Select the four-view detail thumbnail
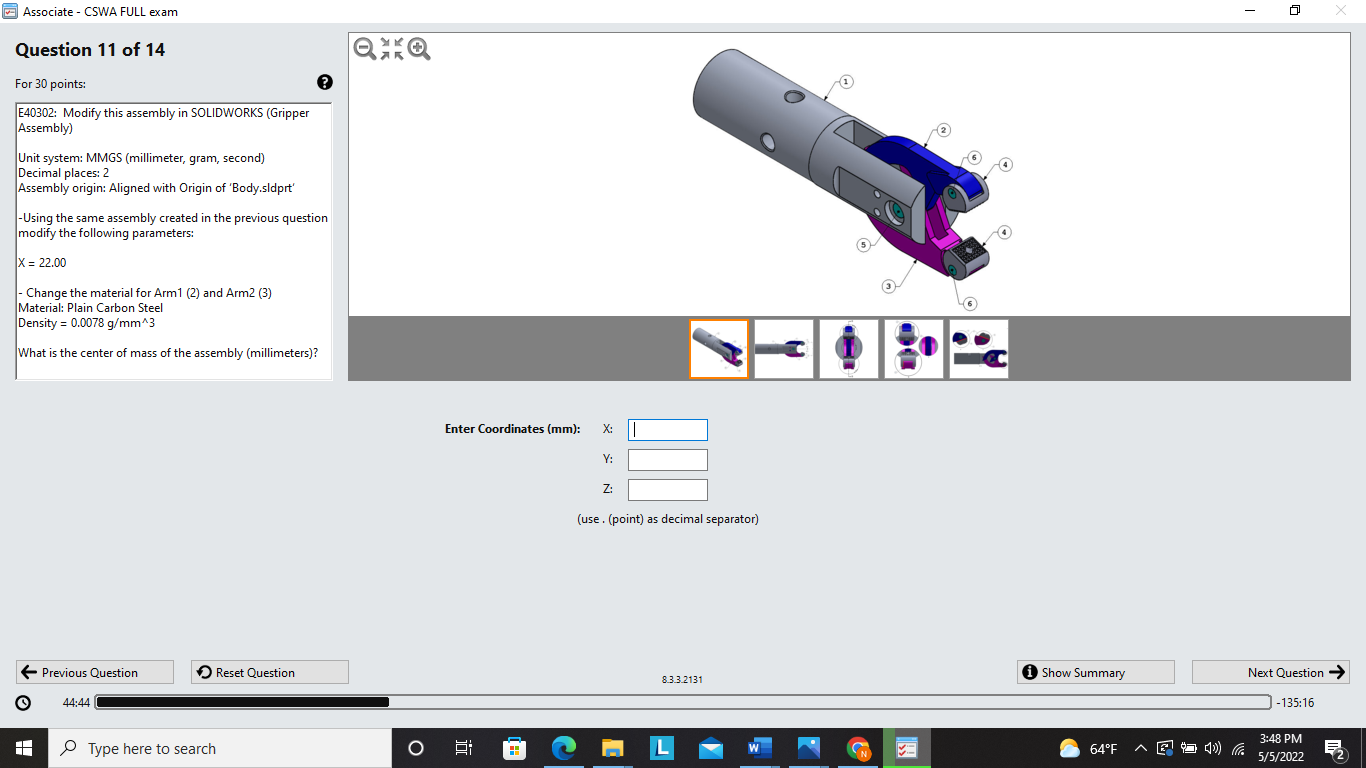1366x768 pixels. (914, 349)
